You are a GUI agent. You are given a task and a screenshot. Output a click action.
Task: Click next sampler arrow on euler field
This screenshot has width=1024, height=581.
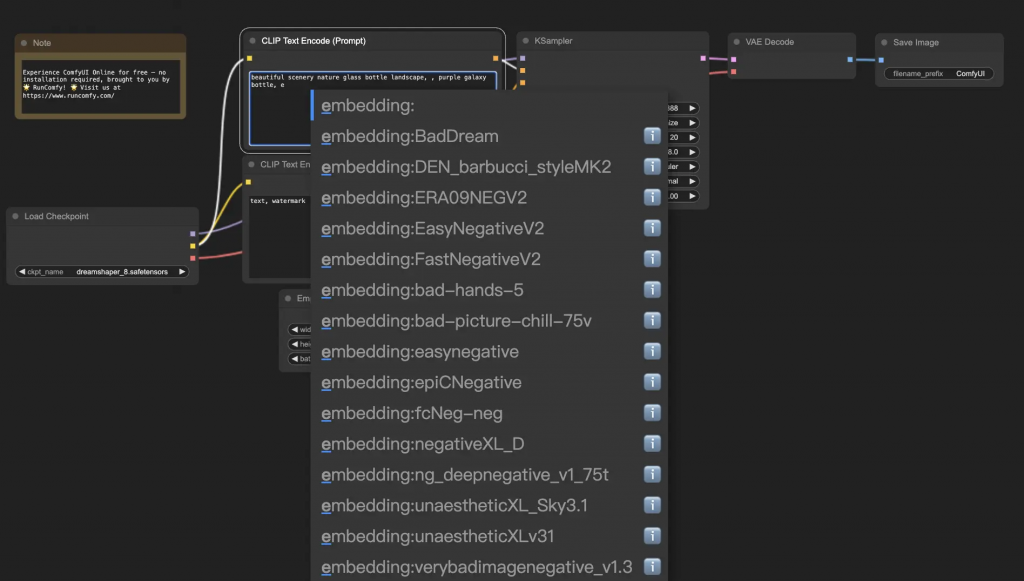click(x=692, y=166)
